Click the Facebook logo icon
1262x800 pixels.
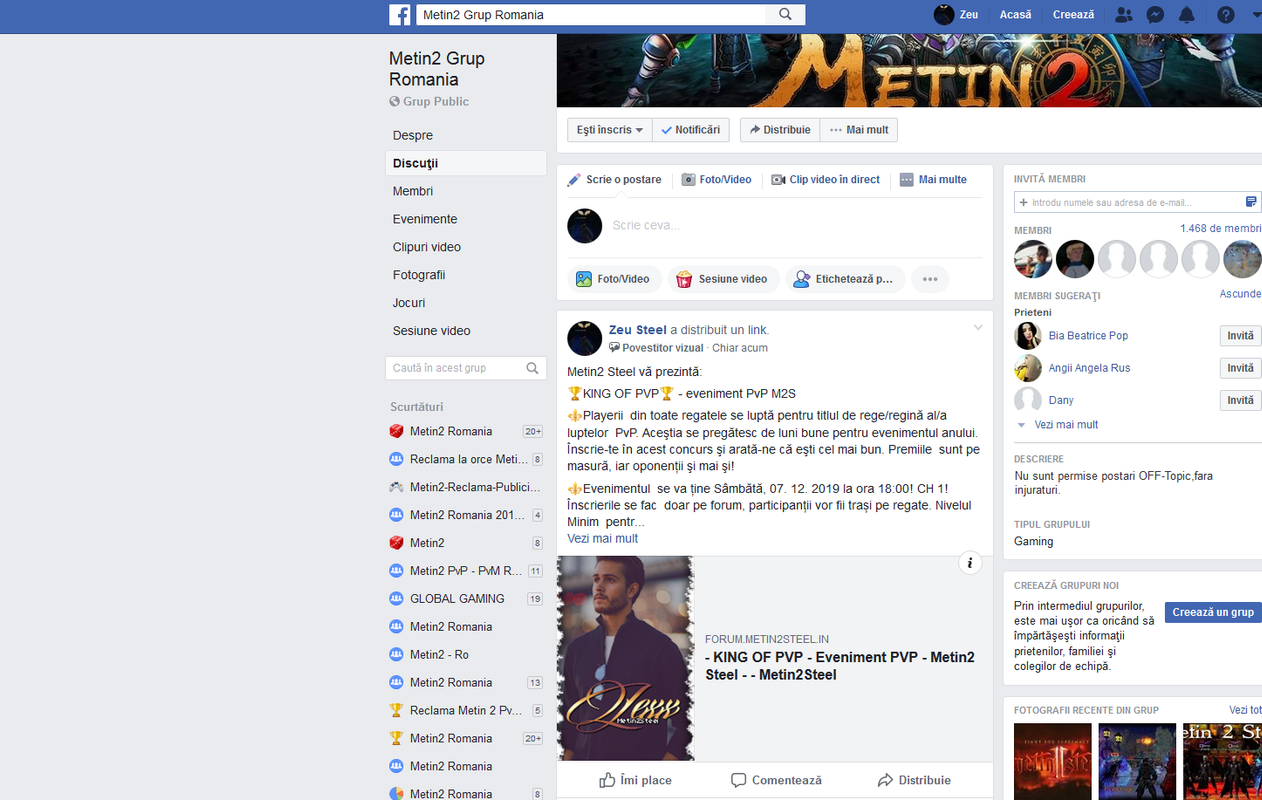[x=400, y=15]
